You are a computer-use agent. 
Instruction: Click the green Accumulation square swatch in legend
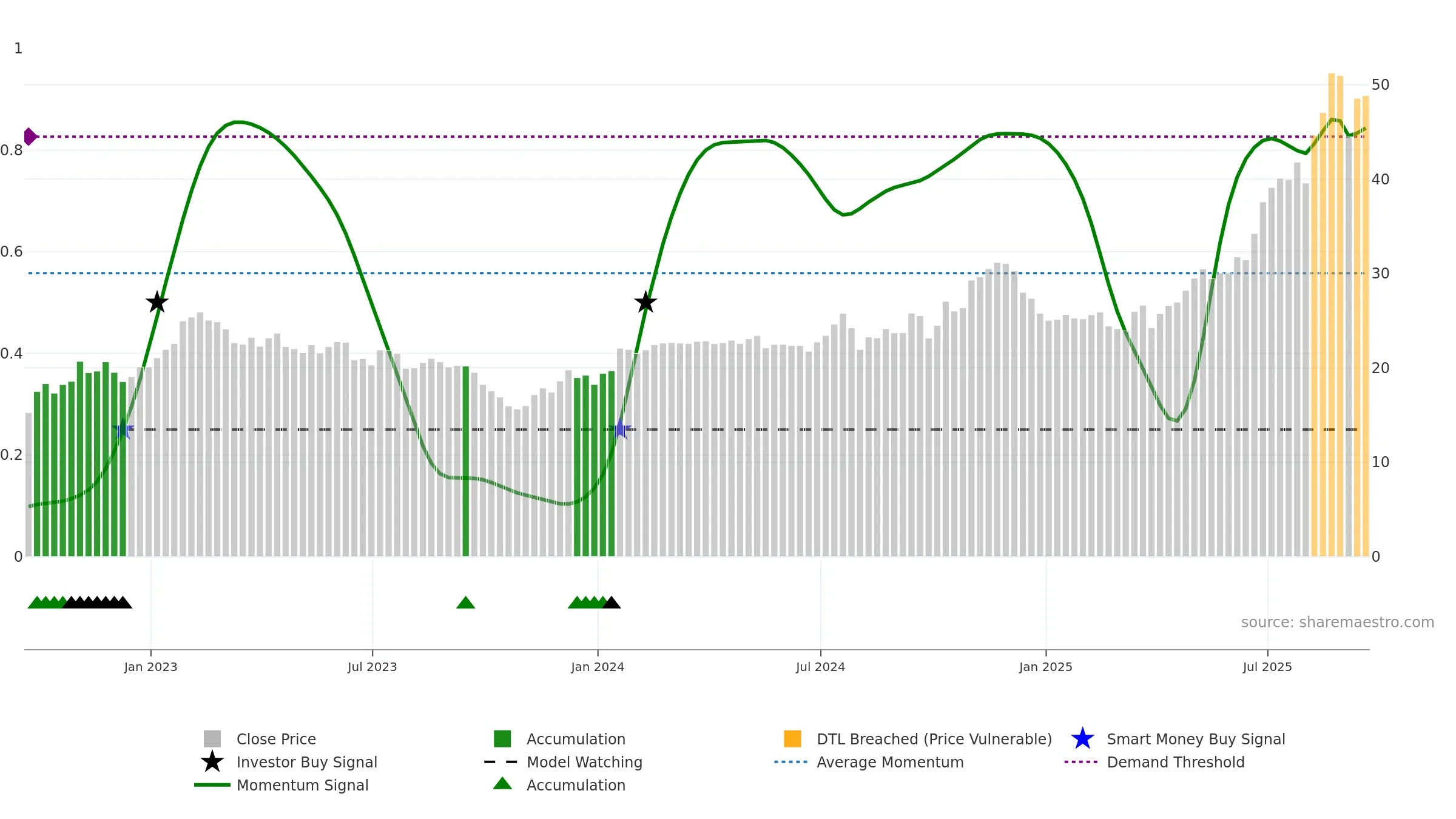point(502,739)
